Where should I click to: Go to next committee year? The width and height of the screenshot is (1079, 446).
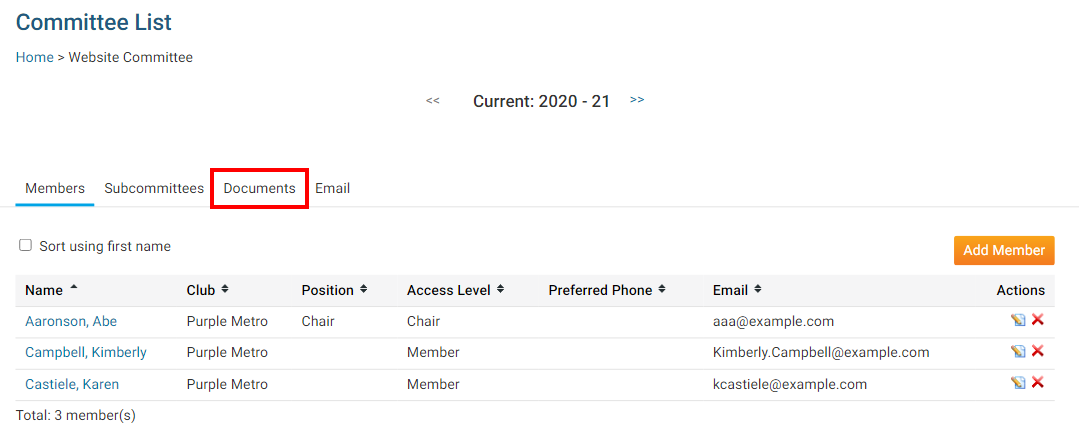click(x=637, y=101)
